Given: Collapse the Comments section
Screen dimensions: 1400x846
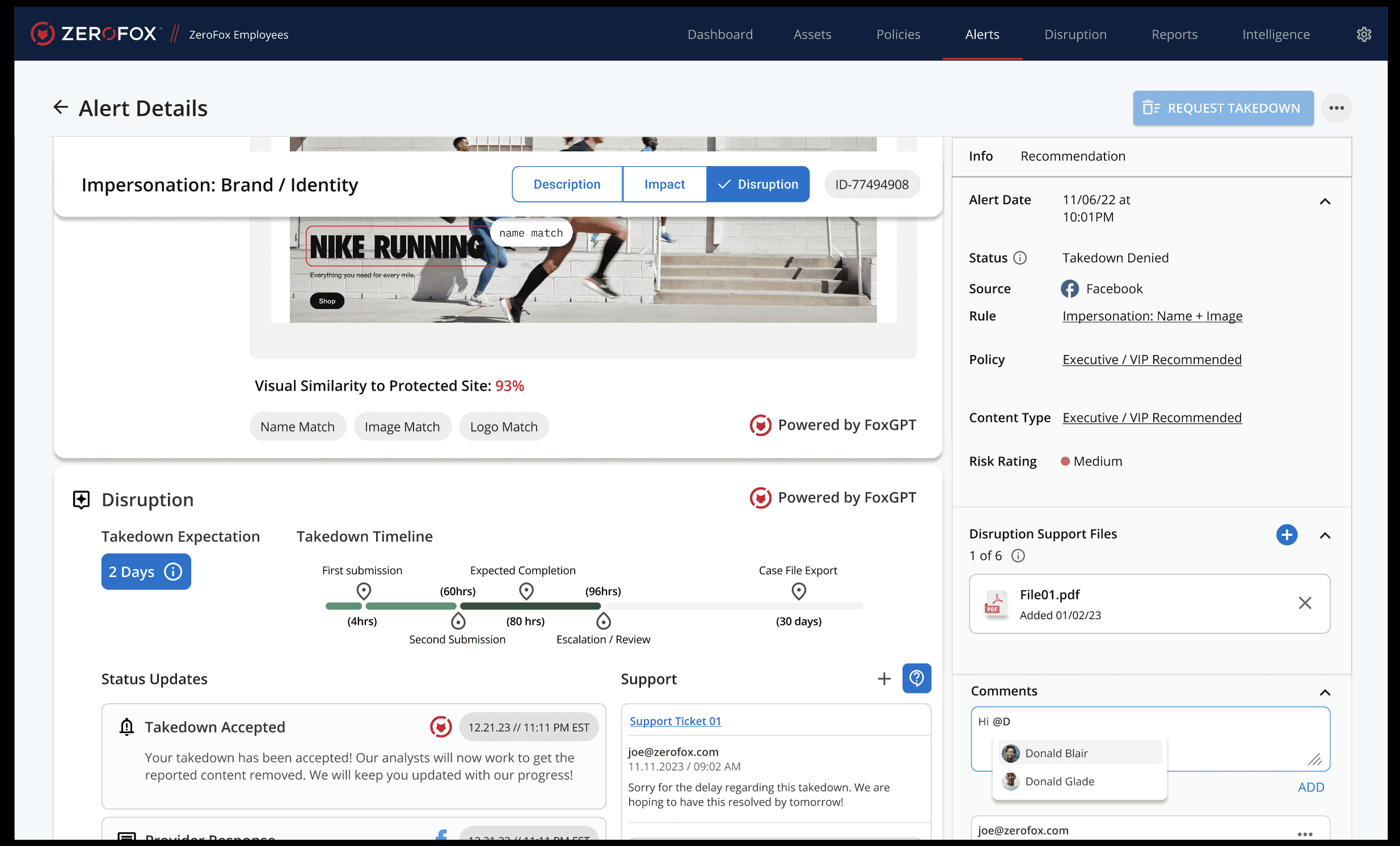Looking at the screenshot, I should click(1325, 692).
